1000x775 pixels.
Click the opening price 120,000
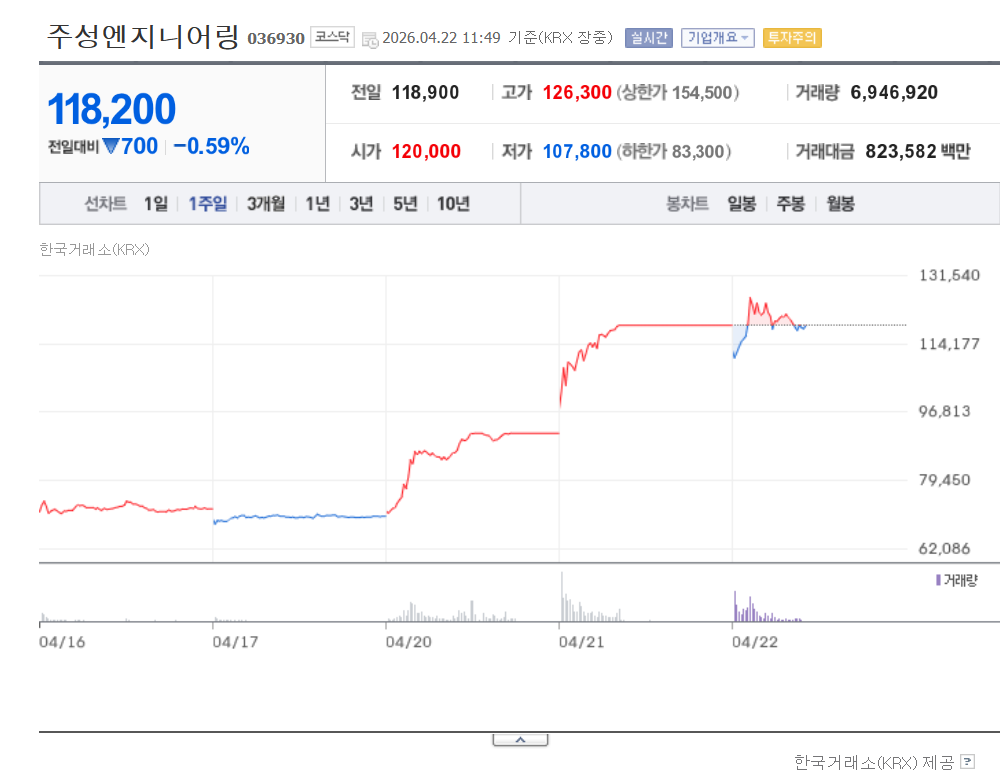pos(426,151)
